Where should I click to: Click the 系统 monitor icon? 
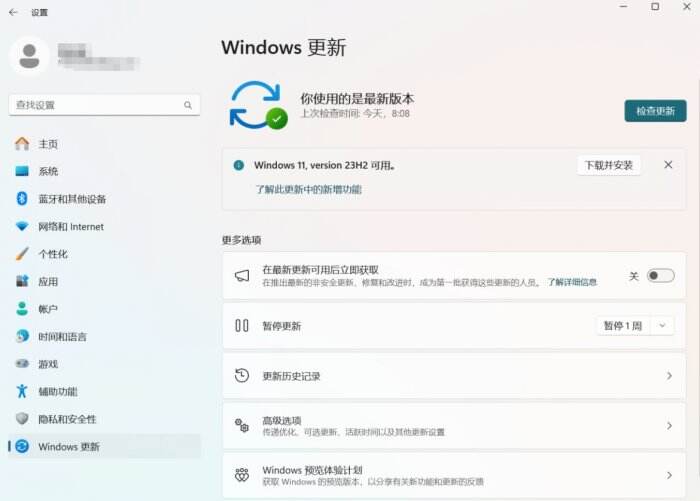pyautogui.click(x=22, y=171)
